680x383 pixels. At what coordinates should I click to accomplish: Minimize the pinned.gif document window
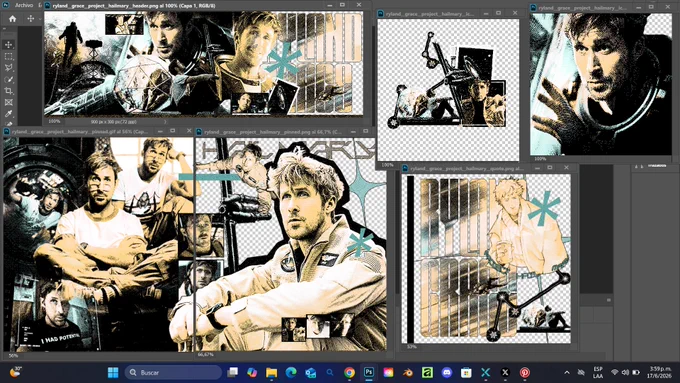pyautogui.click(x=160, y=131)
